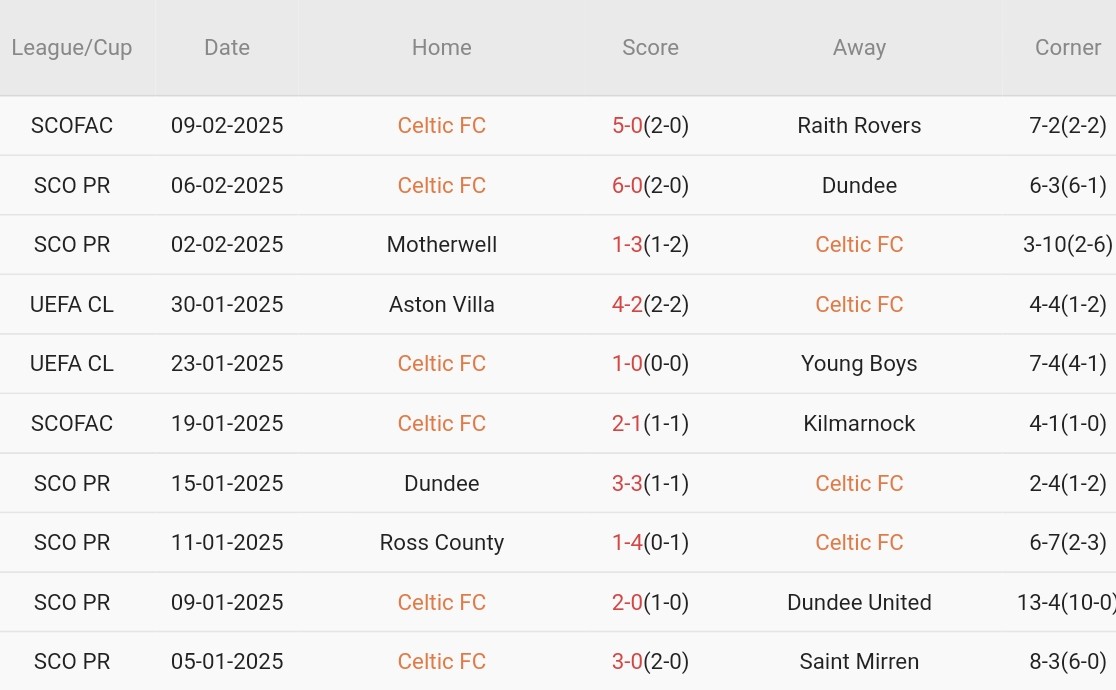This screenshot has height=690, width=1116.
Task: Click the 6-0(2-0) score against Dundee
Action: [651, 185]
